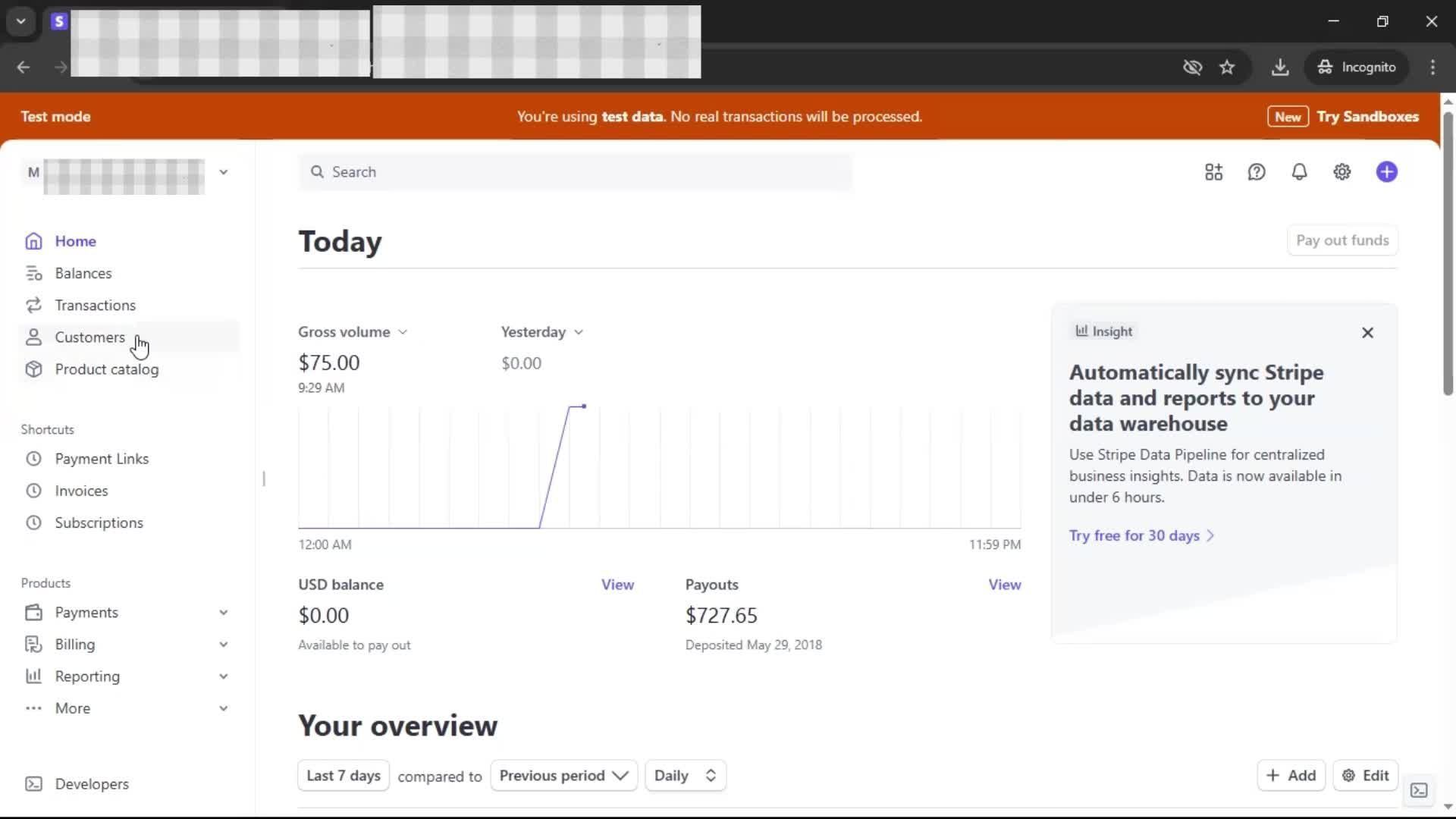
Task: Click the help question mark icon
Action: click(x=1256, y=172)
